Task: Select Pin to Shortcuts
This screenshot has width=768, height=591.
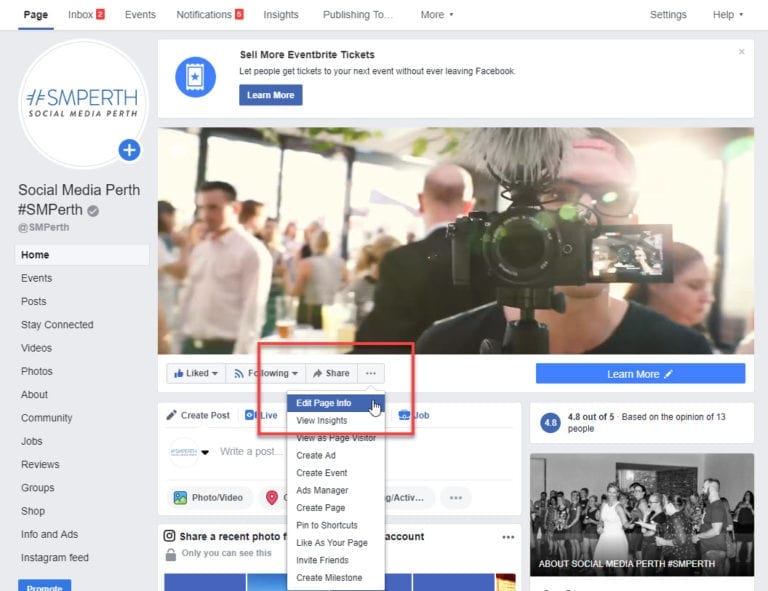Action: tap(336, 525)
